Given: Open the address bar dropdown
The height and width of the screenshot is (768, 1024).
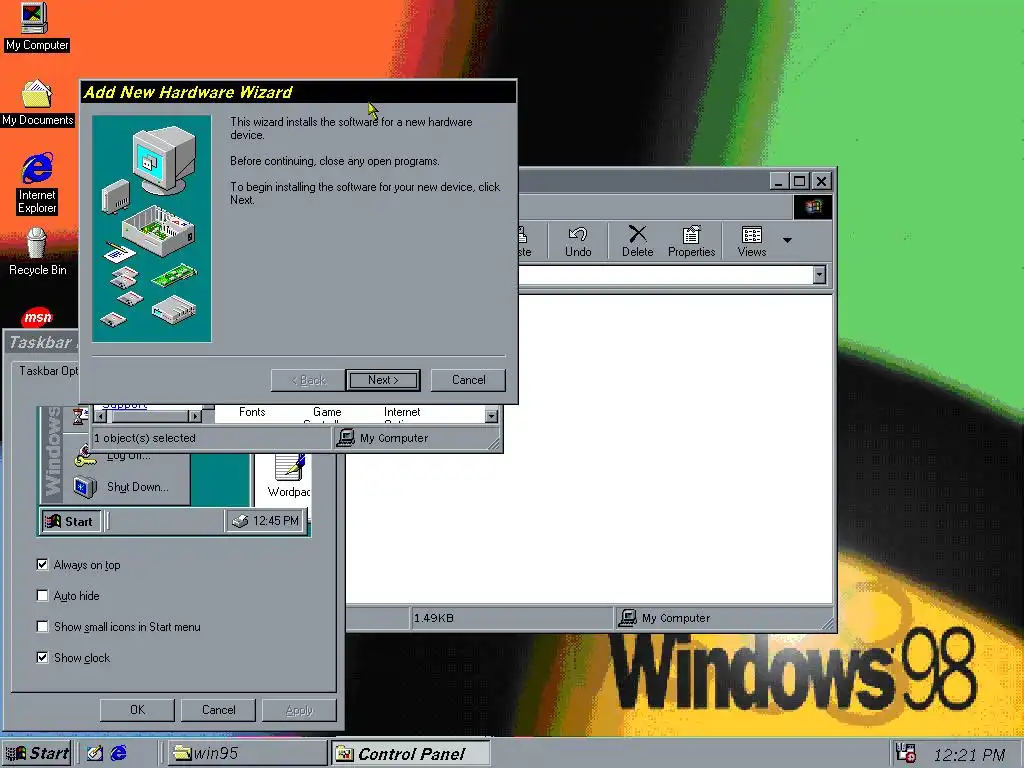Looking at the screenshot, I should [x=820, y=275].
